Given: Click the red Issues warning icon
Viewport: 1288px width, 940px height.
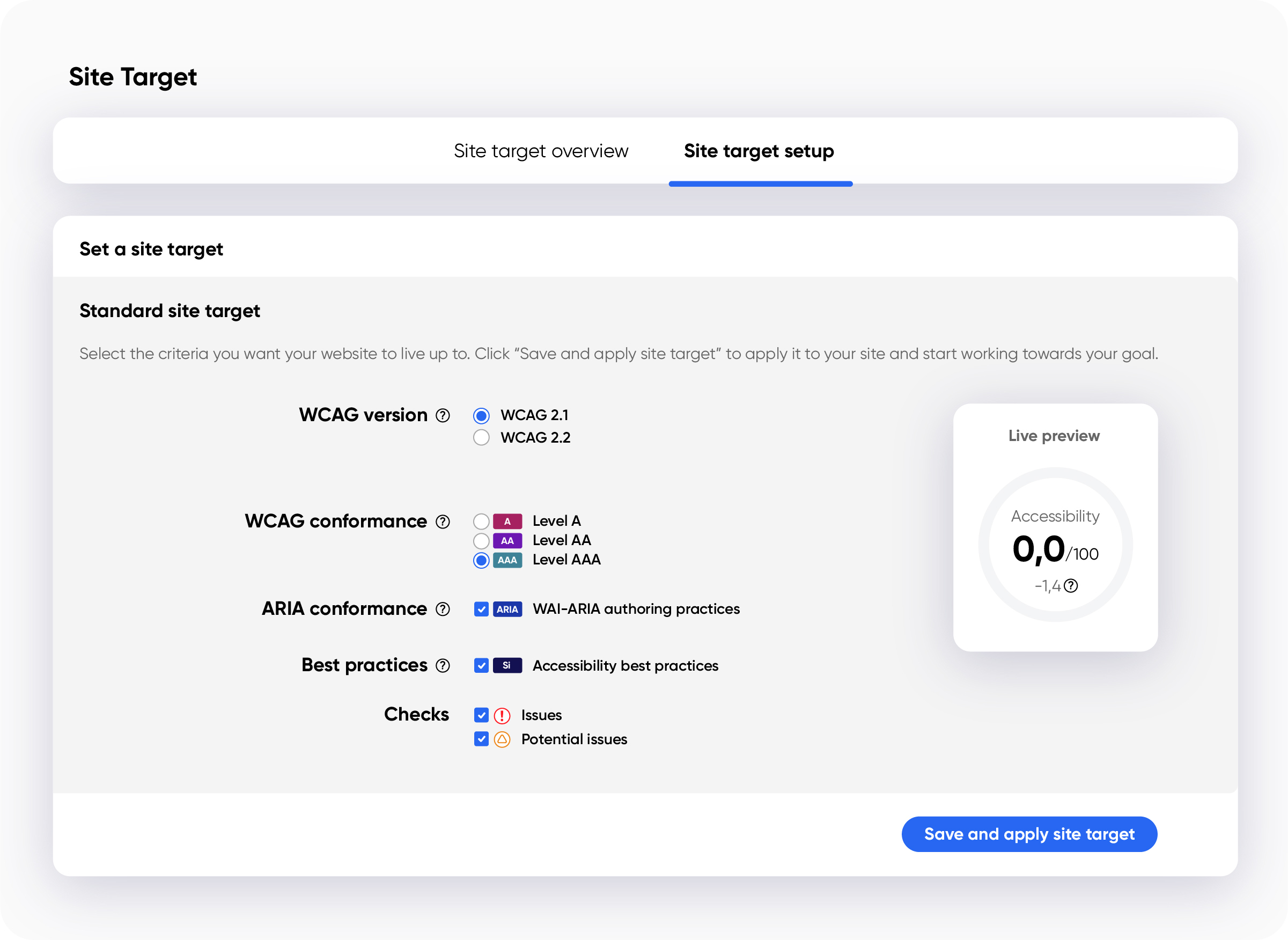Looking at the screenshot, I should (x=502, y=715).
